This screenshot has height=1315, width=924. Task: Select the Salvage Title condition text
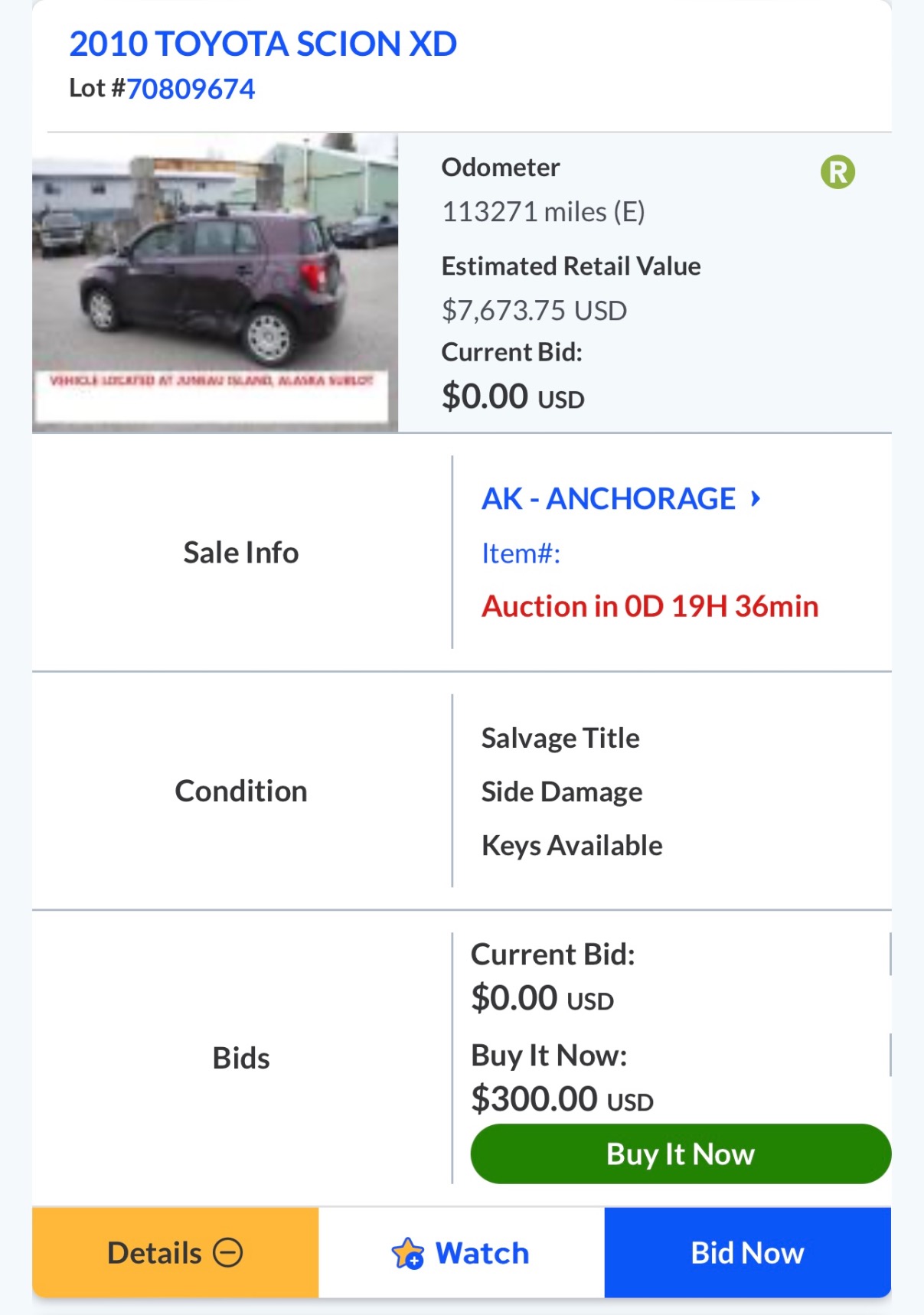coord(560,738)
